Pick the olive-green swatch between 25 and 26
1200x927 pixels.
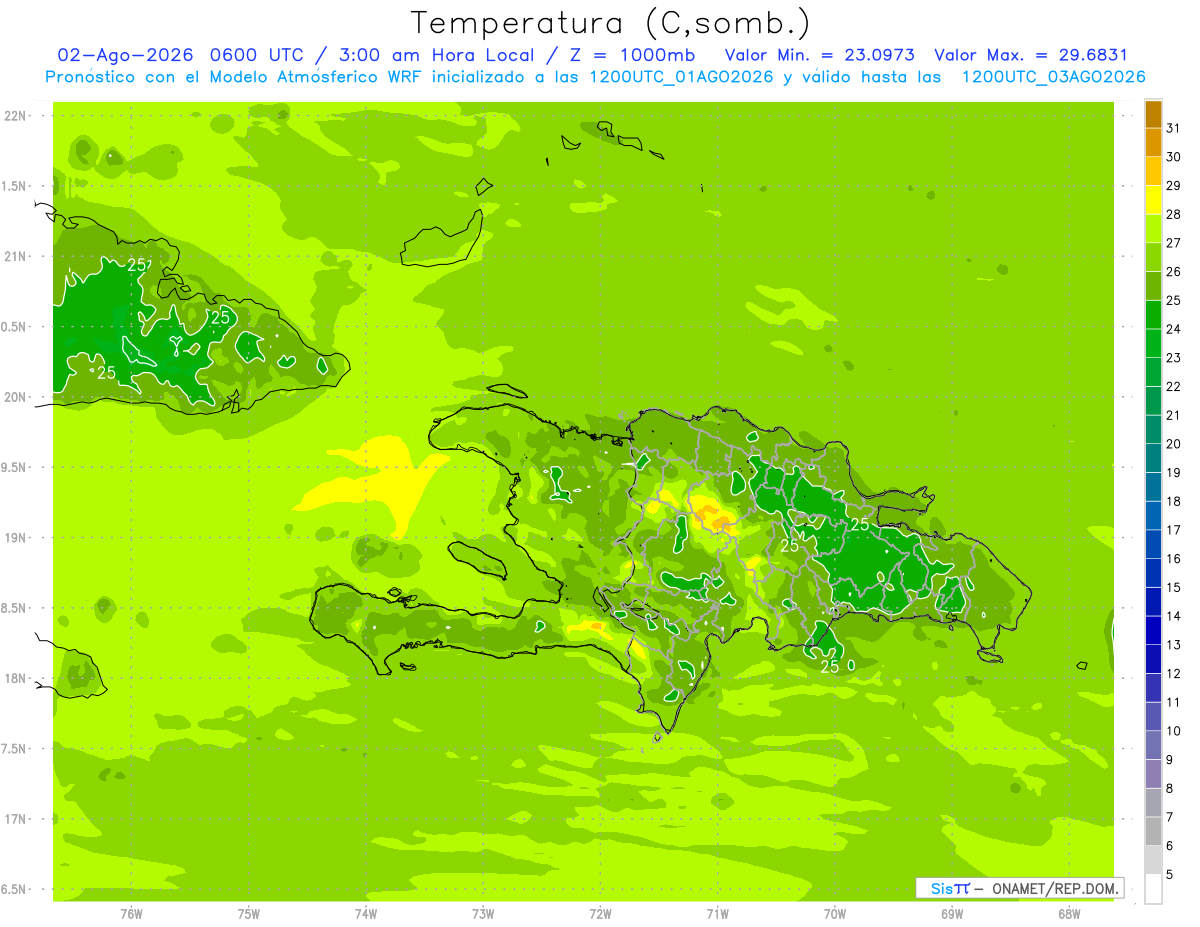[1153, 286]
